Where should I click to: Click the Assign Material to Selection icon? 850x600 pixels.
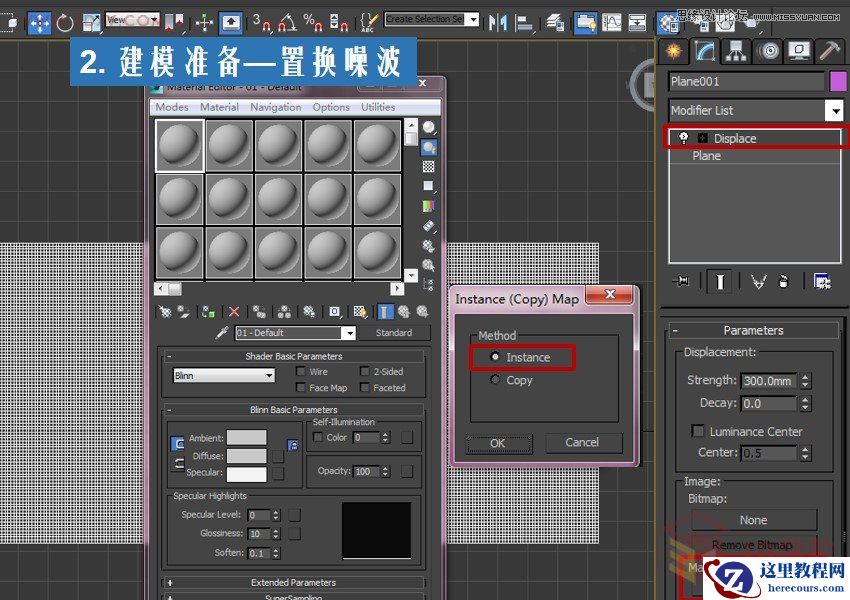[x=206, y=311]
